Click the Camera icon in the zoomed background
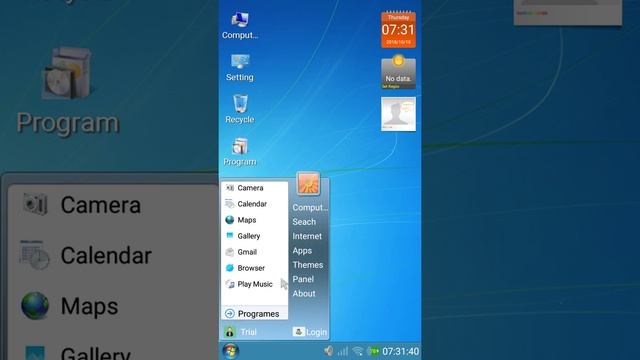This screenshot has height=360, width=640. [x=35, y=204]
